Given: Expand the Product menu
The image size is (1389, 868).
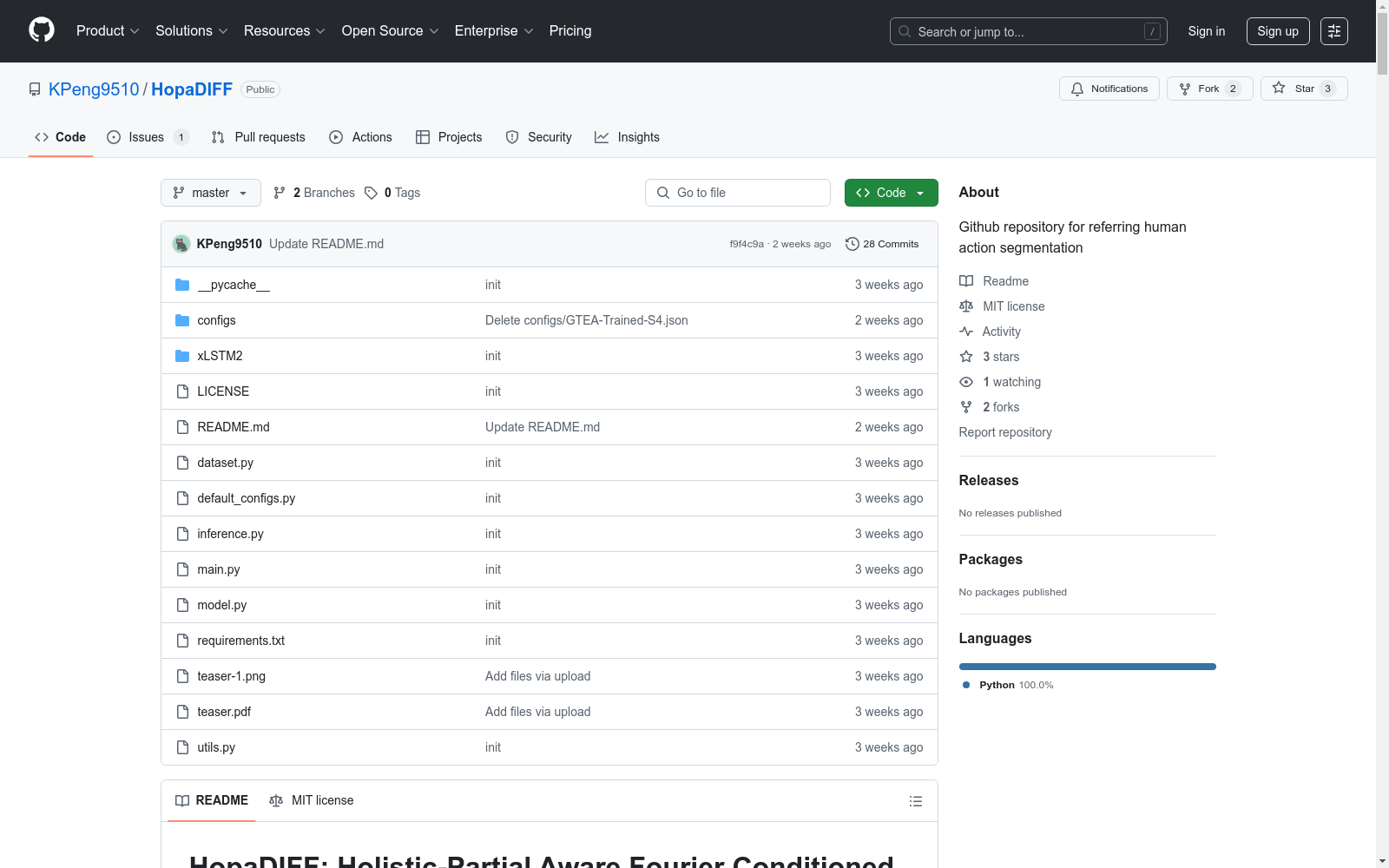Looking at the screenshot, I should pos(108,31).
